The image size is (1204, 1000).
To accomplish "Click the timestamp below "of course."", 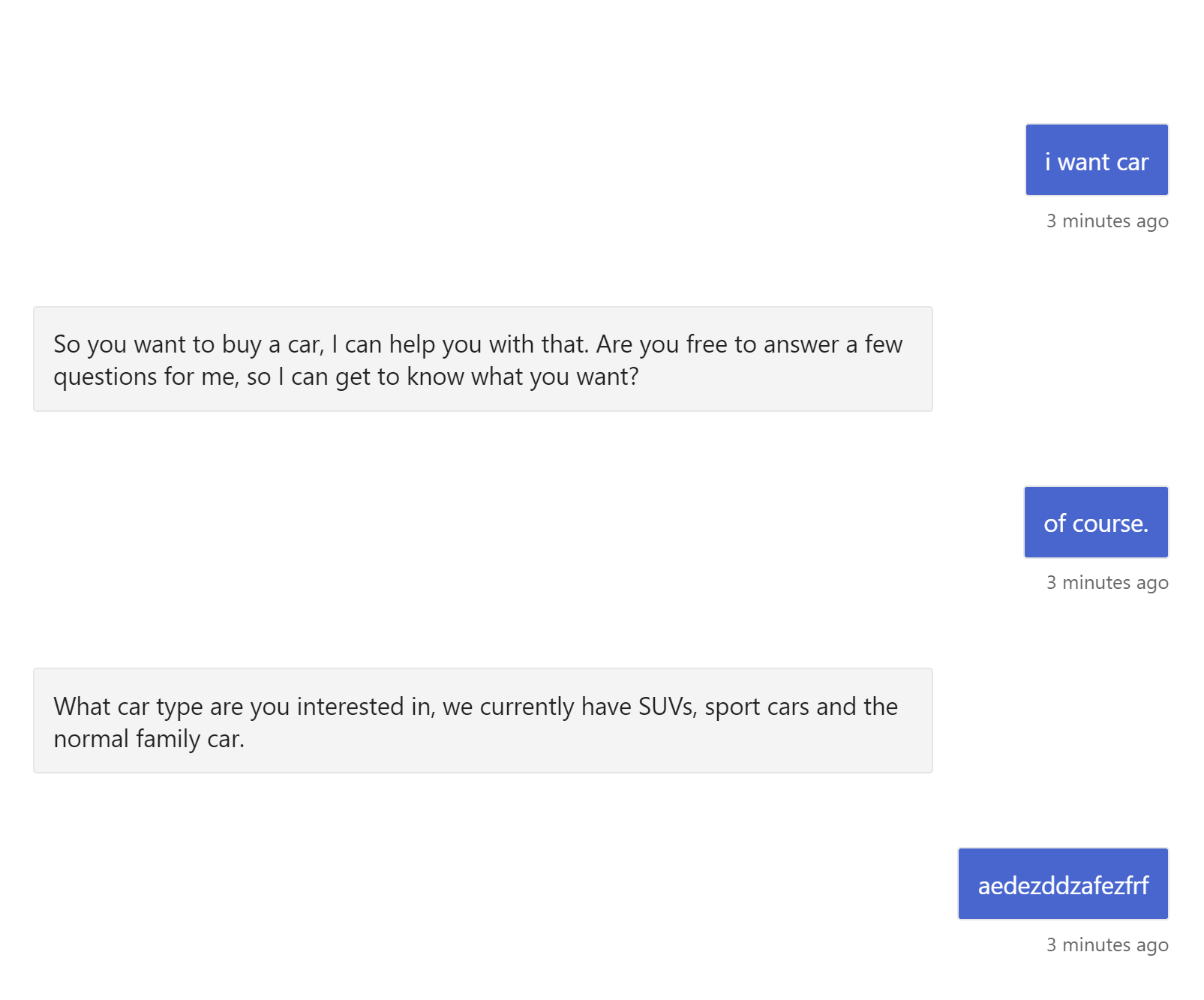I will point(1106,582).
